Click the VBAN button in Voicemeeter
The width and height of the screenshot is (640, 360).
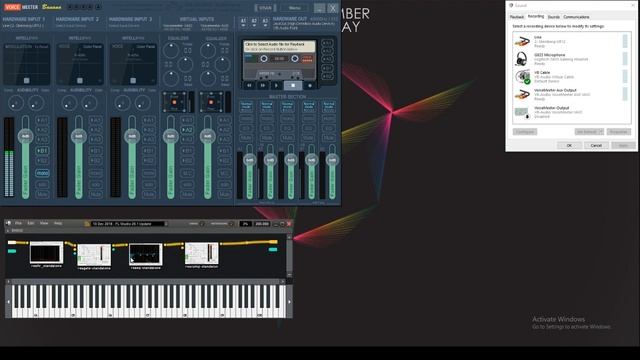pos(265,8)
